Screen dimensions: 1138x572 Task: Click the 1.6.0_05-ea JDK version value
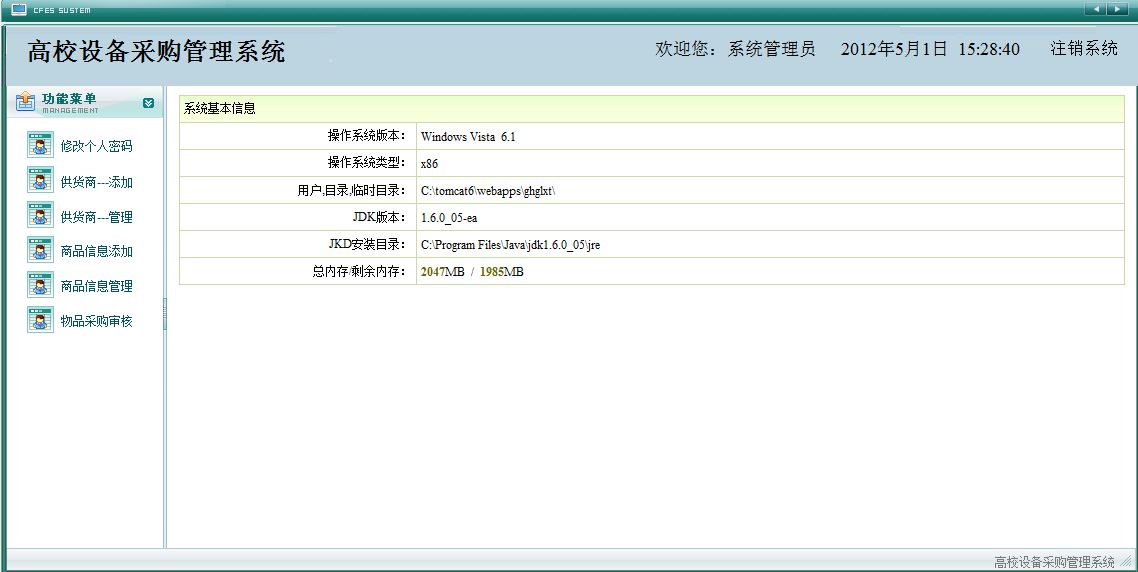(x=449, y=218)
